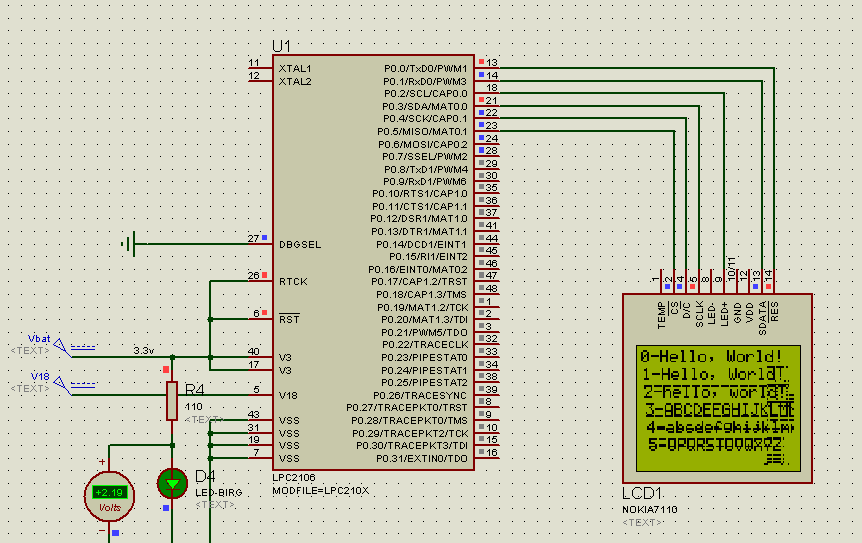Click pin number 26 beside RTCK
Screen dimensions: 862x543
click(x=253, y=276)
